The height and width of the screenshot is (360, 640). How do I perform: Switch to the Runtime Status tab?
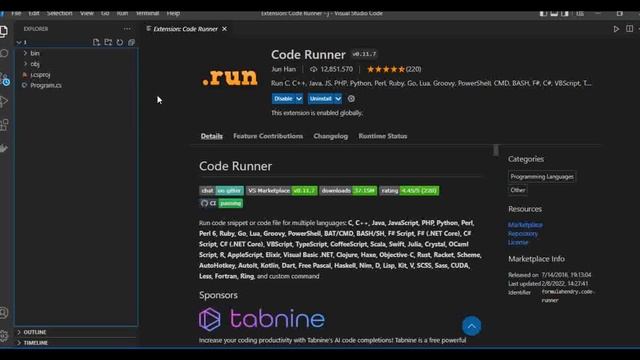pyautogui.click(x=382, y=136)
